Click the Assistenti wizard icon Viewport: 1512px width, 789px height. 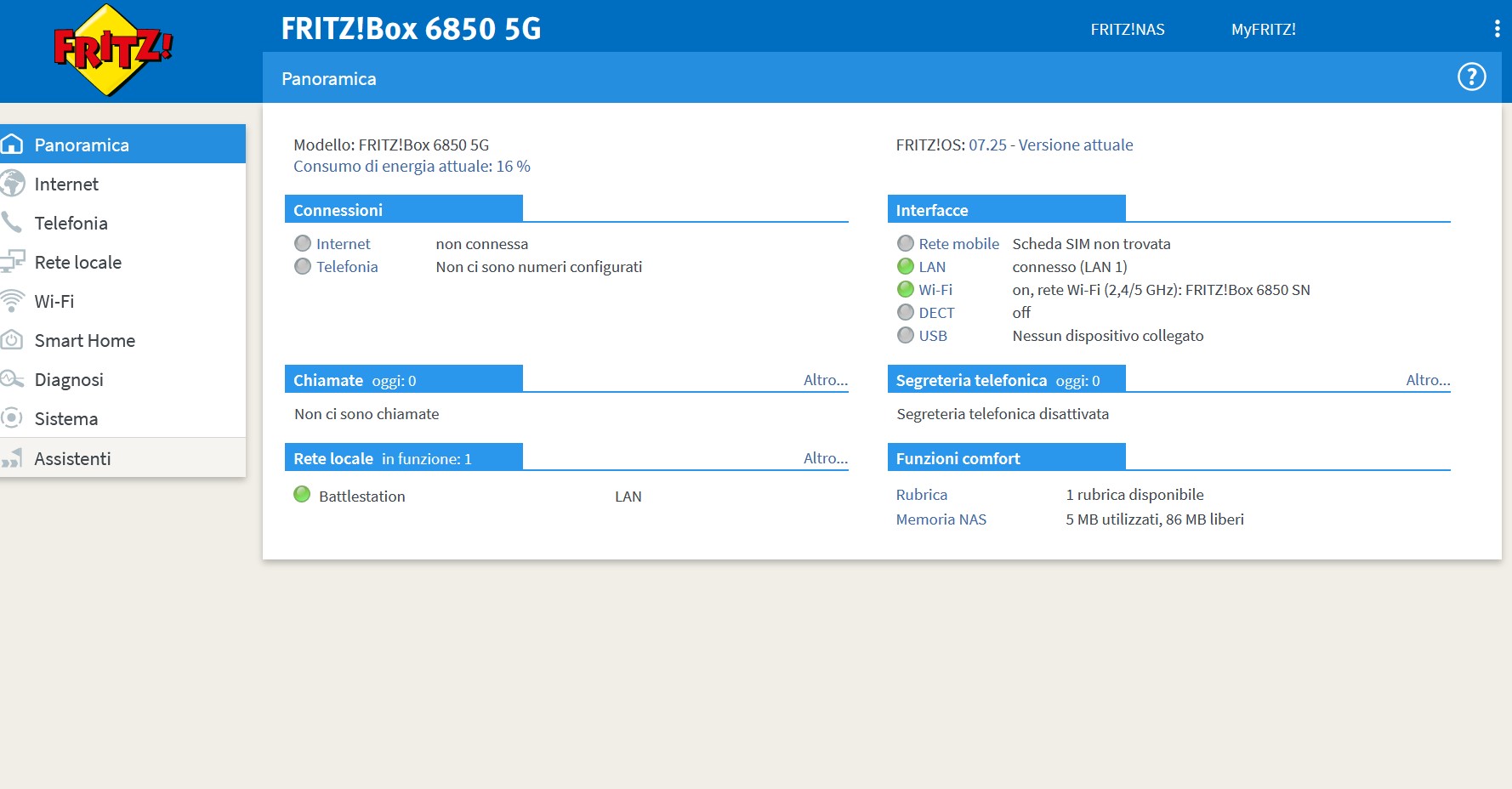[12, 458]
